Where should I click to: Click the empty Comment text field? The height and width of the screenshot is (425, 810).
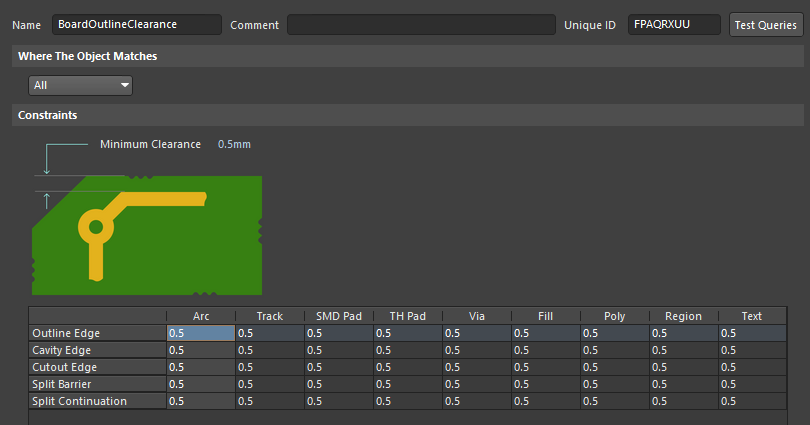(420, 25)
